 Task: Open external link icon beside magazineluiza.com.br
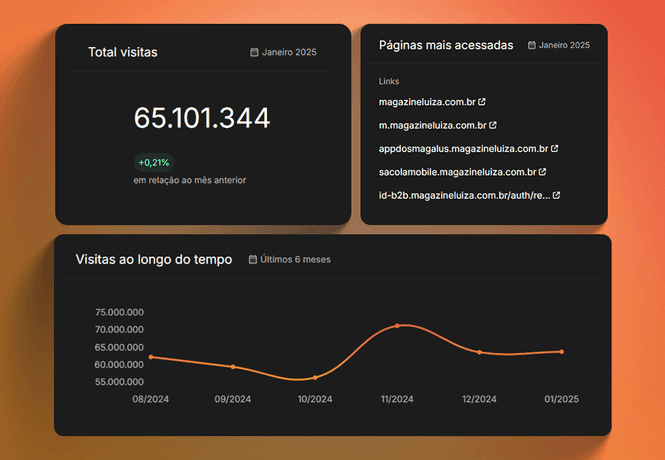click(482, 102)
